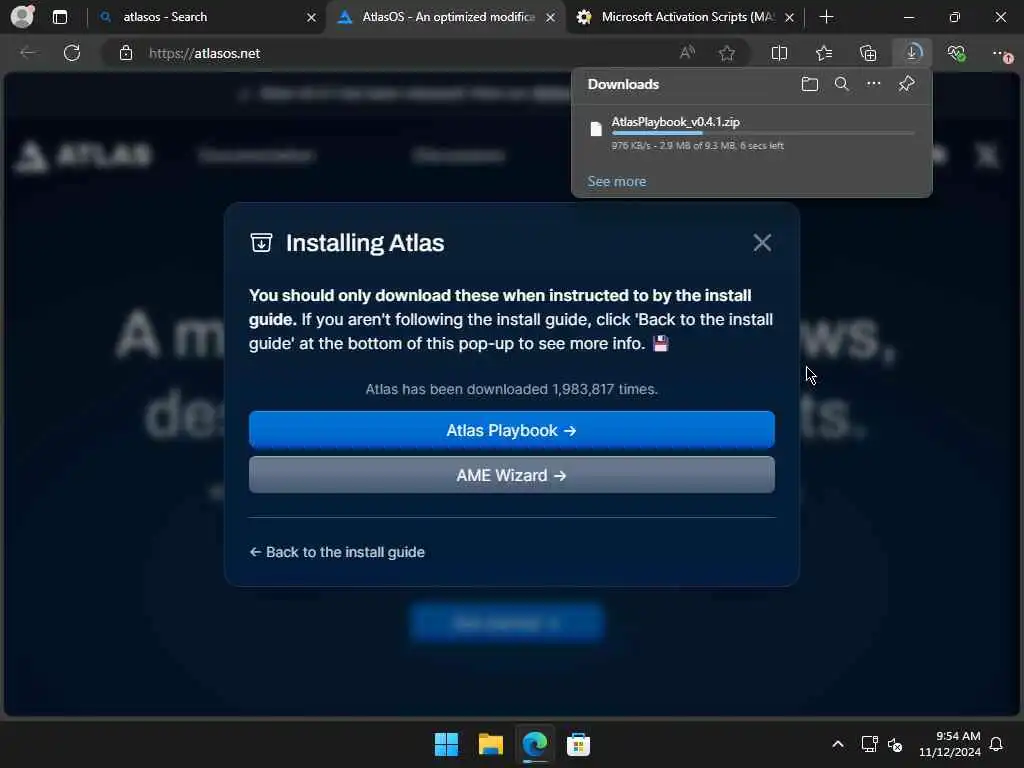
Task: Click the AME Wizard button
Action: pos(511,475)
